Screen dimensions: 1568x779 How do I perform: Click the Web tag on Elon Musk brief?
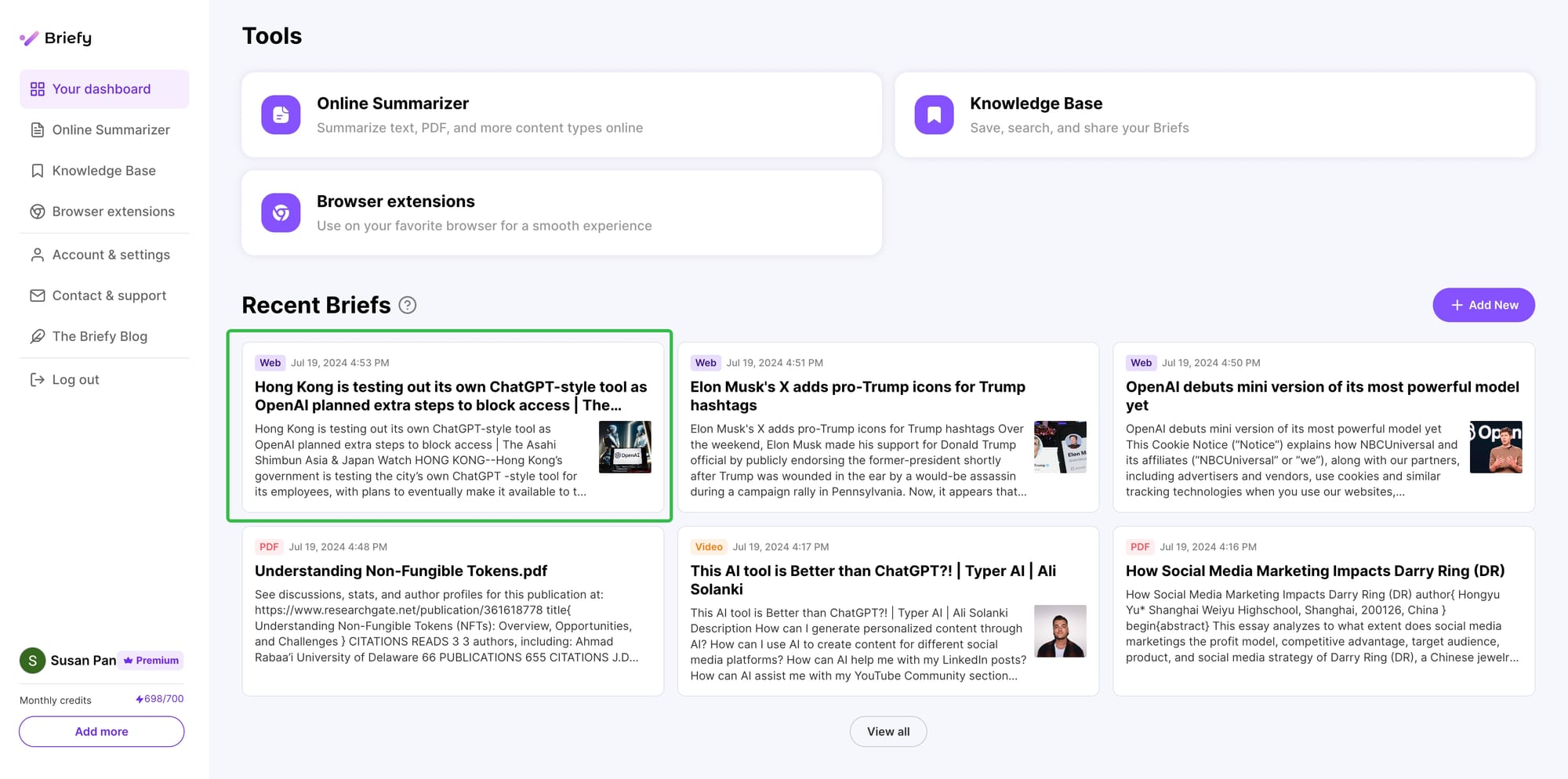(706, 363)
